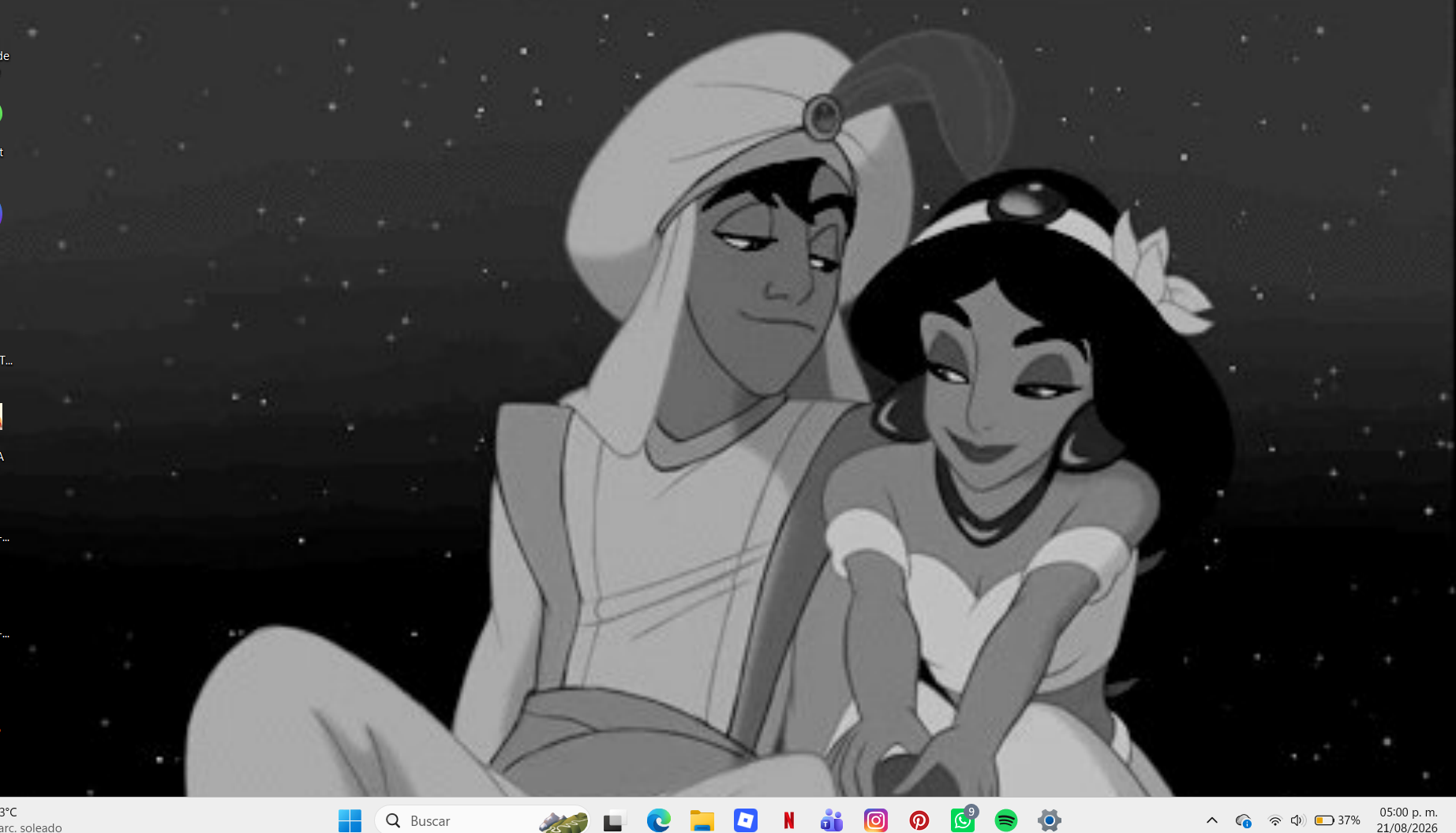Click the search highlight image in Buscar
Screen dimensions: 1456x833
pyautogui.click(x=563, y=820)
